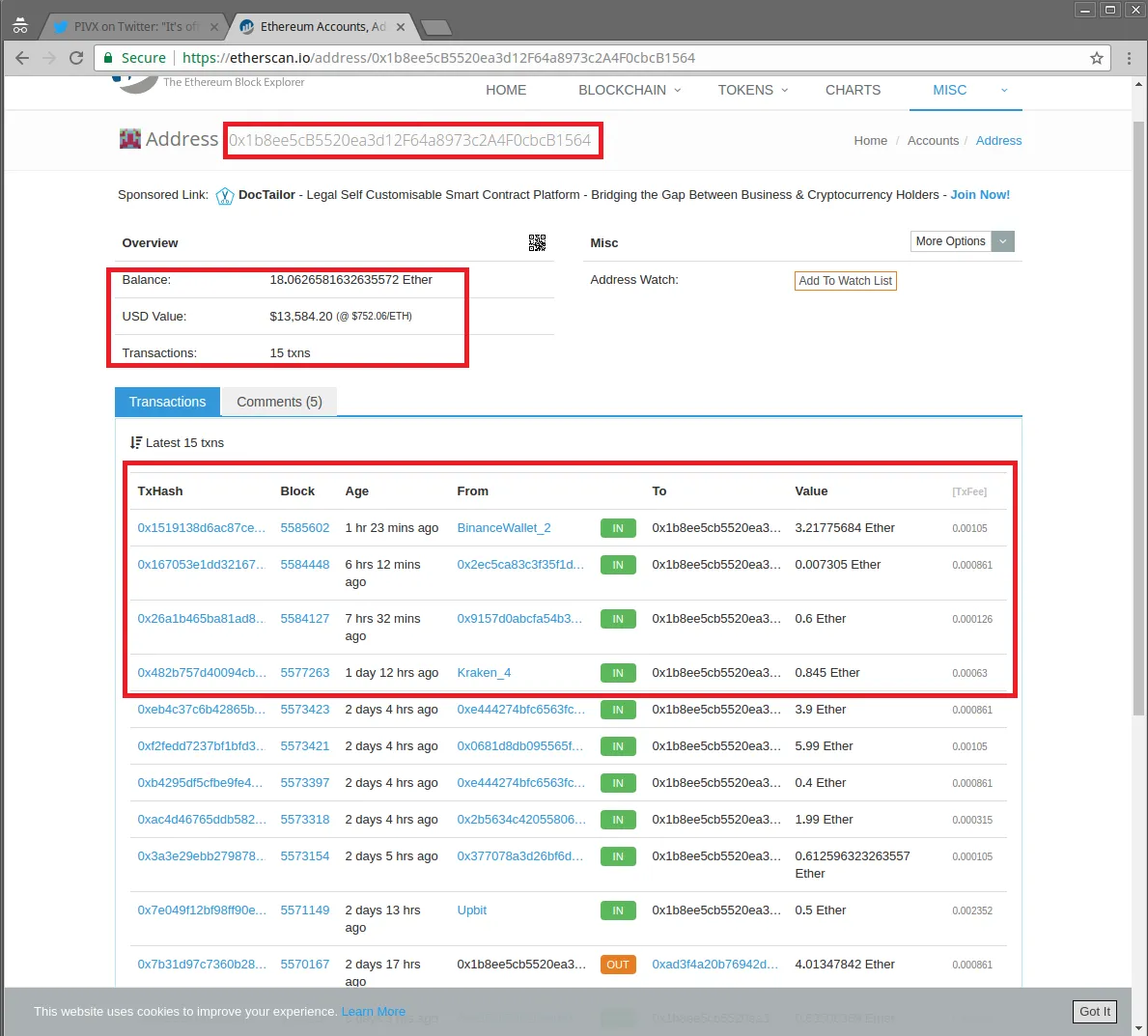Click the browser forward arrow
Image resolution: width=1148 pixels, height=1036 pixels.
[x=49, y=58]
